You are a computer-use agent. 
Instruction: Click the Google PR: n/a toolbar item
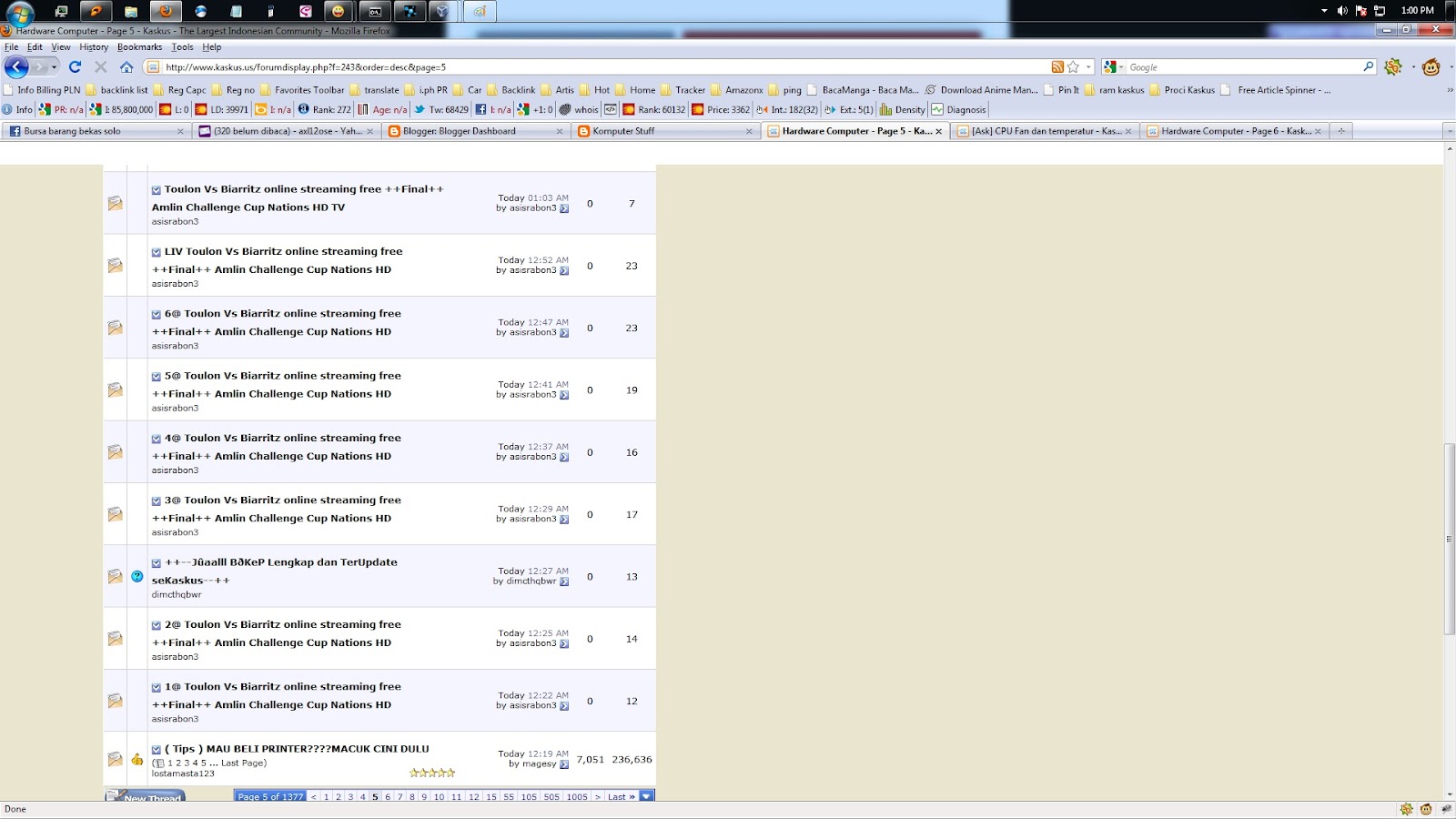tap(61, 109)
